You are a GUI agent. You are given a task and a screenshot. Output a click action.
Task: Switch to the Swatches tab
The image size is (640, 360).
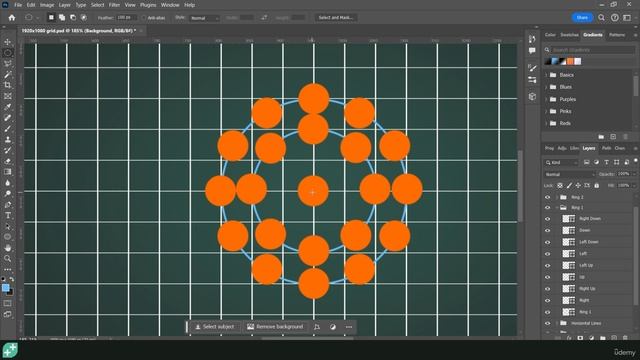coord(569,35)
